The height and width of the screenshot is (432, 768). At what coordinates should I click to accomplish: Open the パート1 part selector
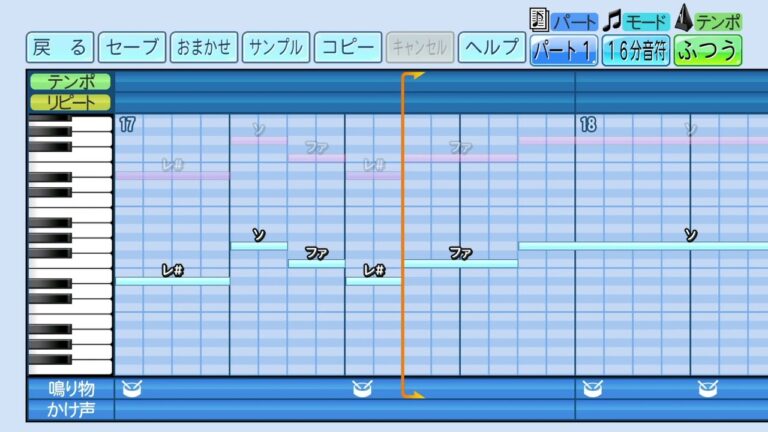click(564, 49)
